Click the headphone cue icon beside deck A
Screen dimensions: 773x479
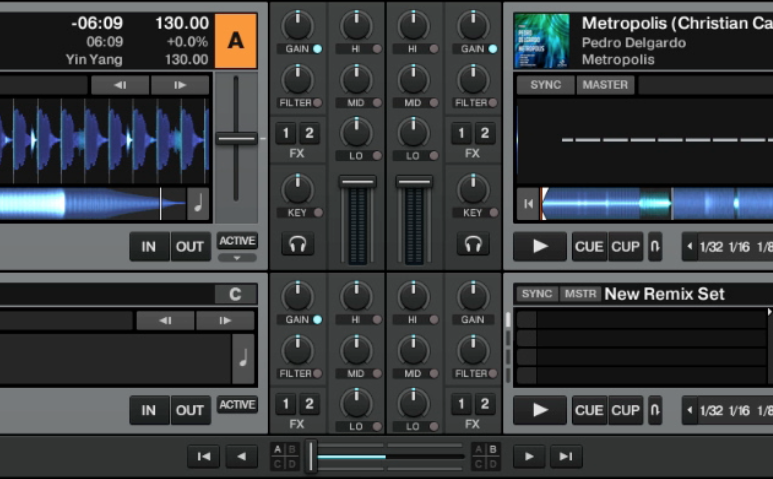(x=297, y=243)
